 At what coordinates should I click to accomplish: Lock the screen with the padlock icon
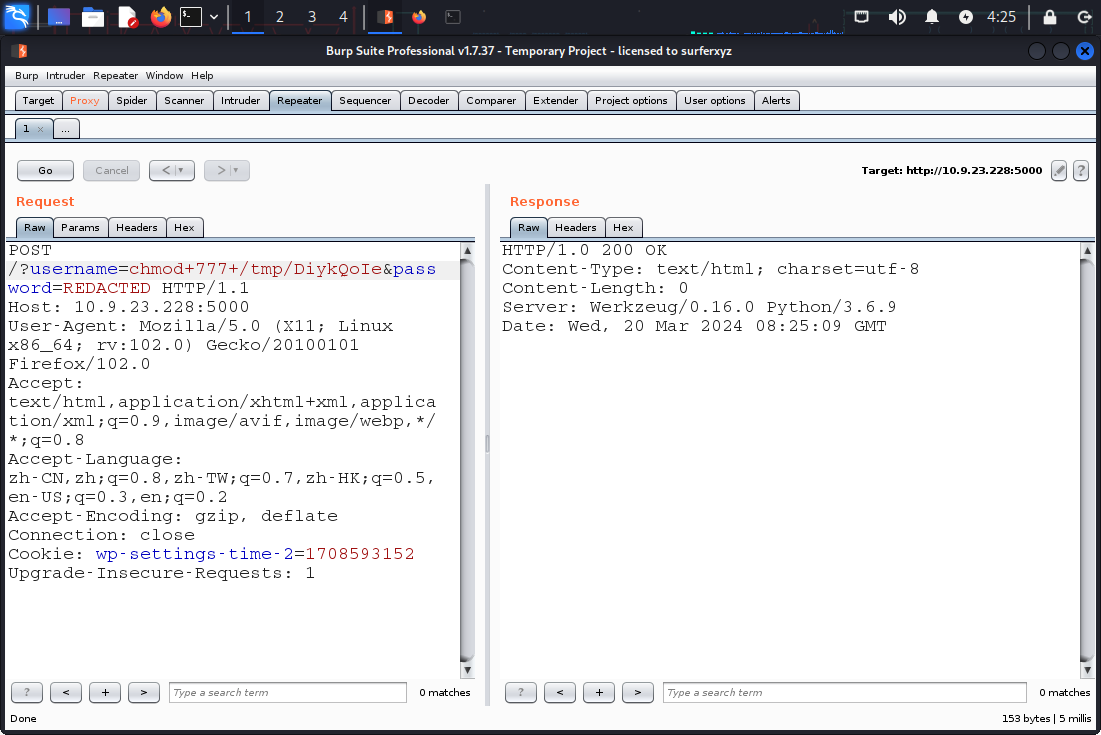pos(1050,17)
